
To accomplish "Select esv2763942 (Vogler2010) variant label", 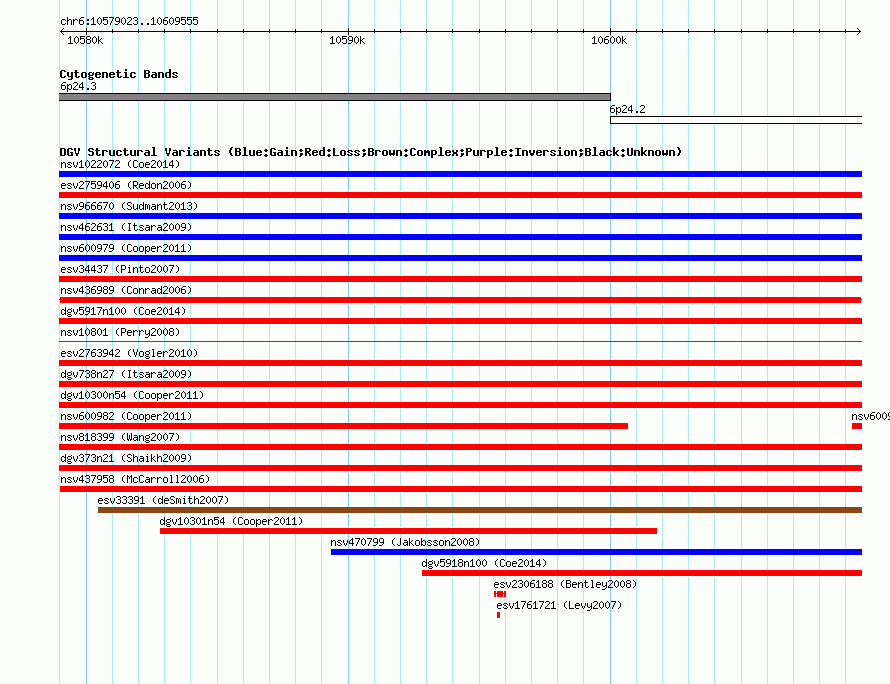I will [129, 353].
